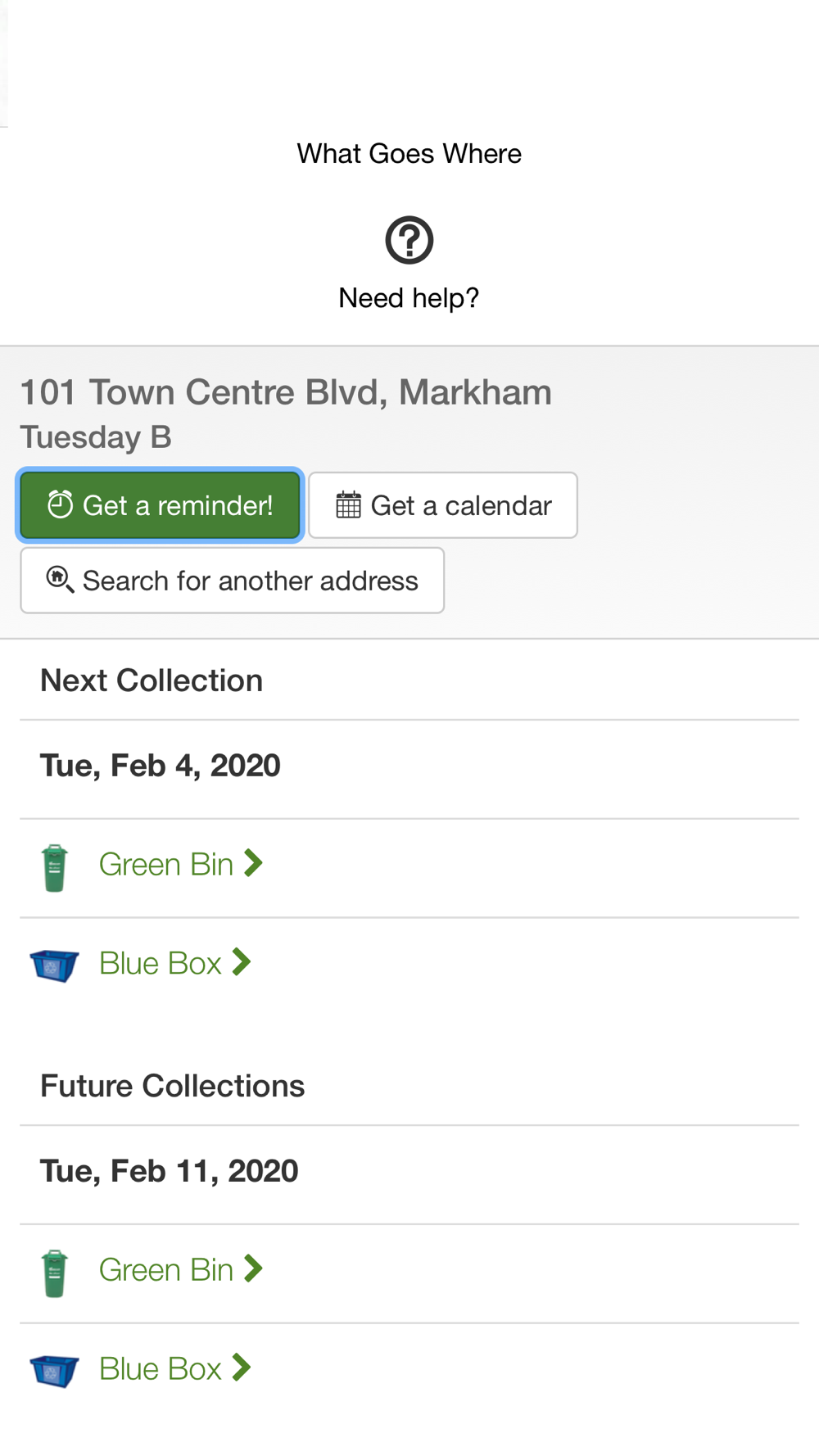Expand Green Bin chevron under Feb 4
The width and height of the screenshot is (819, 1456).
[x=253, y=863]
